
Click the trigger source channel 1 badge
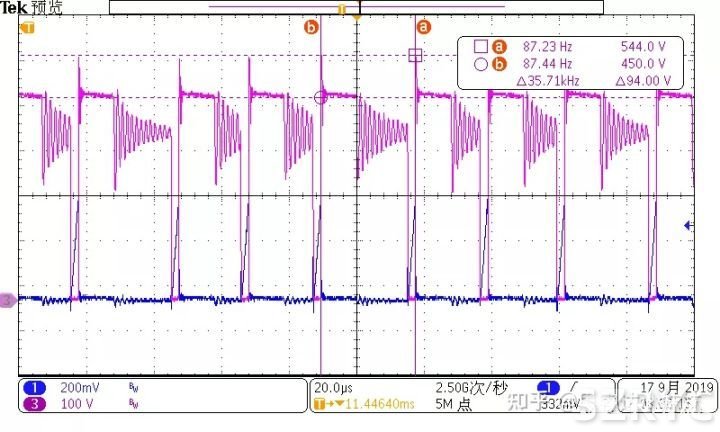pos(547,387)
